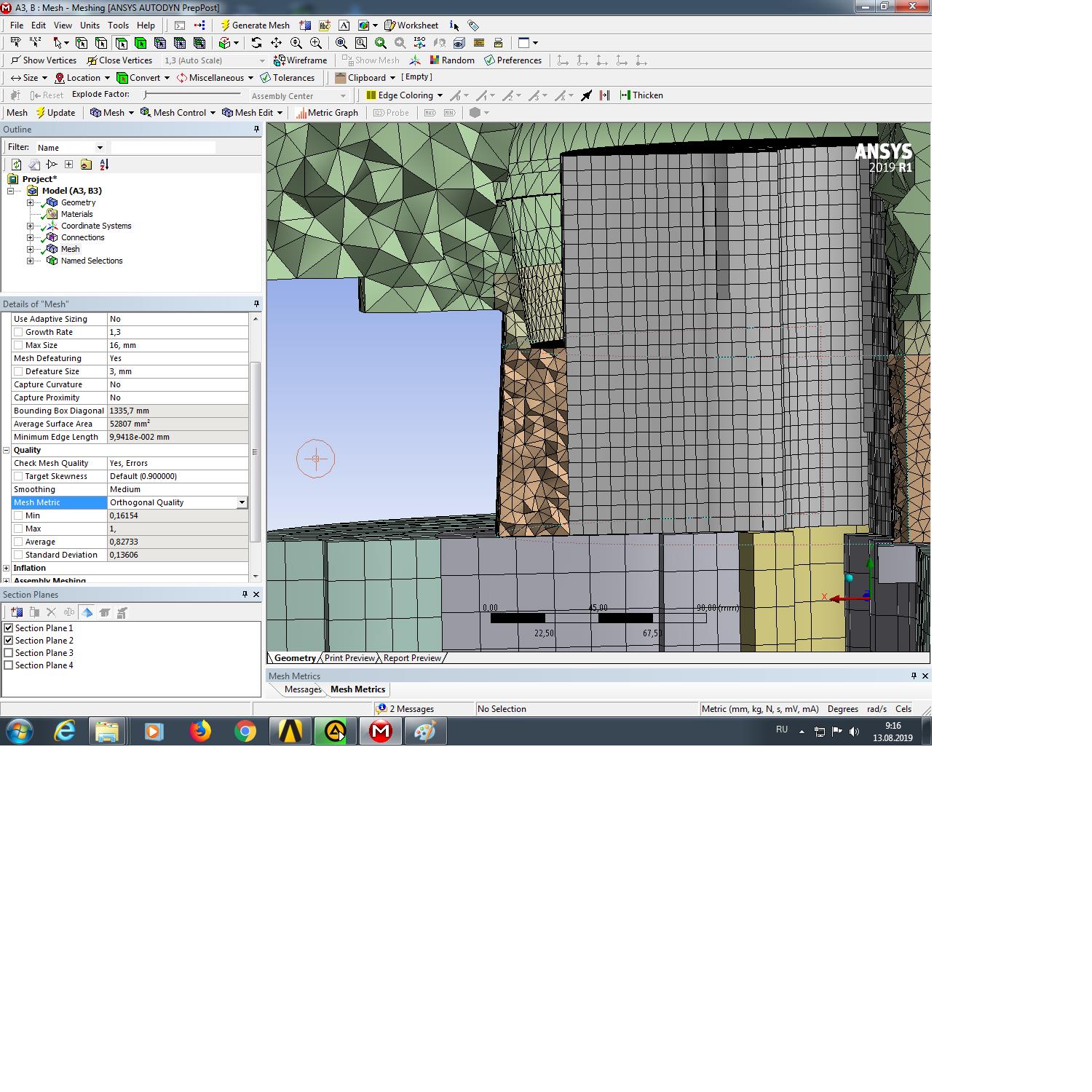Image resolution: width=1092 pixels, height=1092 pixels.
Task: Select the Face selection filter
Action: (121, 43)
